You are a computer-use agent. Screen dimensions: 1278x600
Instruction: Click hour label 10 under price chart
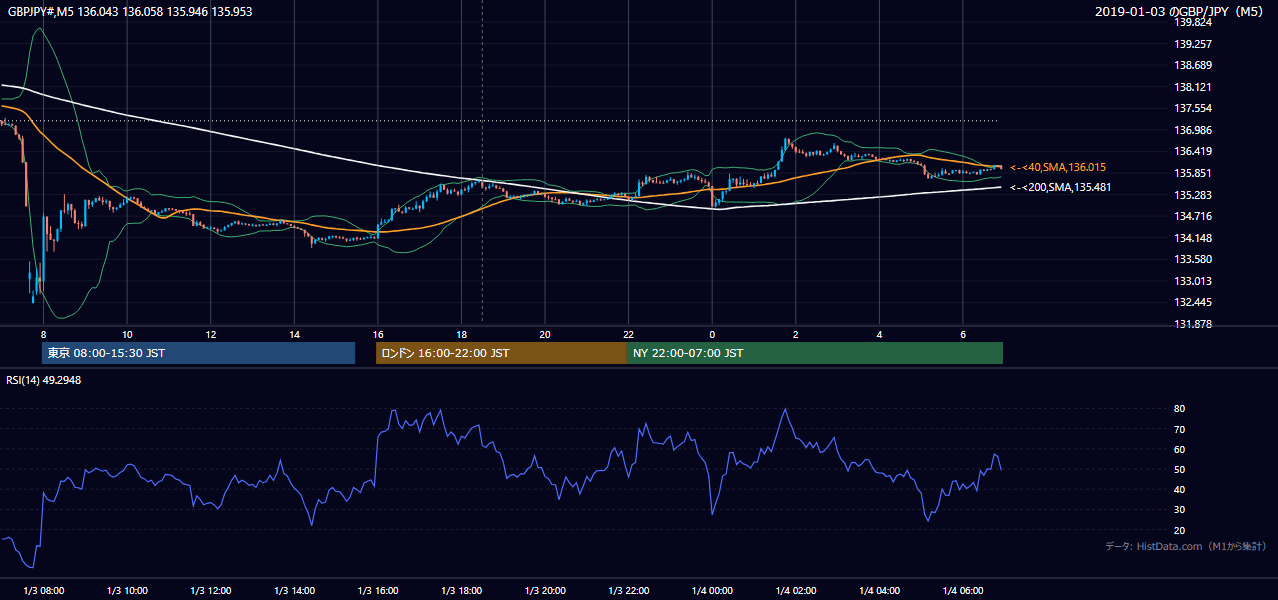coord(127,334)
